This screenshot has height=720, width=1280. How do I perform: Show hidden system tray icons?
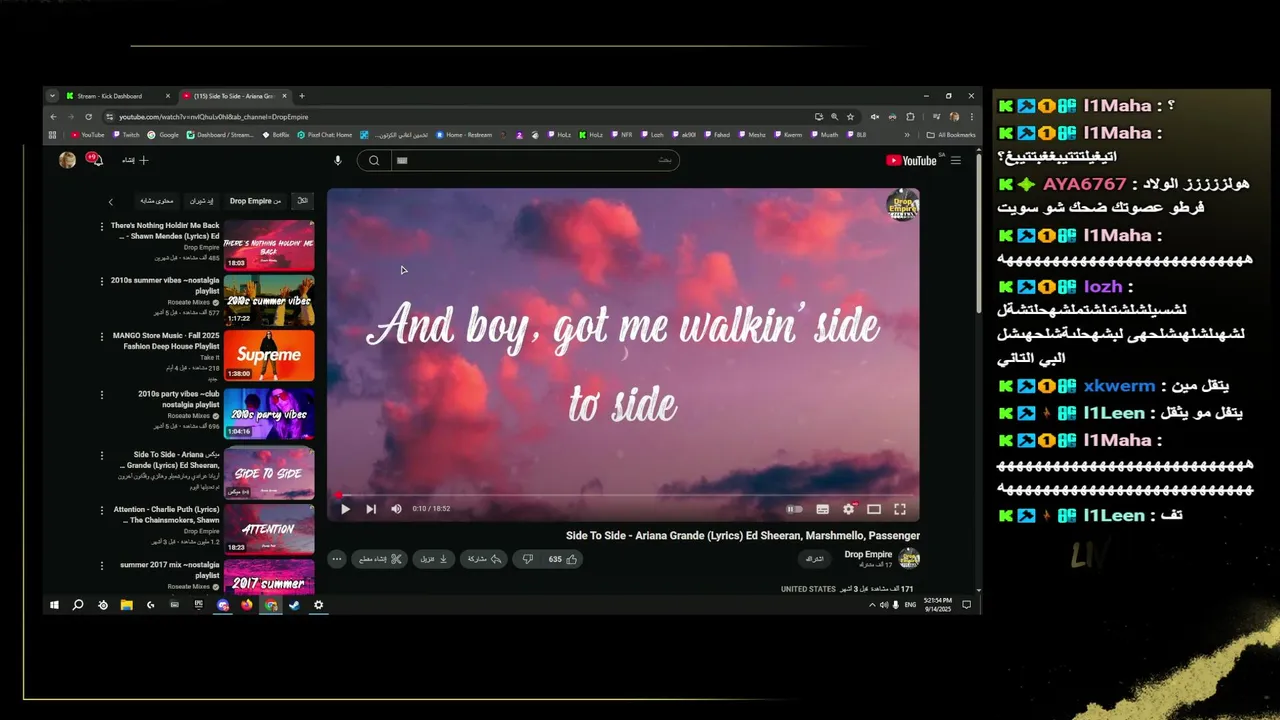pyautogui.click(x=872, y=605)
